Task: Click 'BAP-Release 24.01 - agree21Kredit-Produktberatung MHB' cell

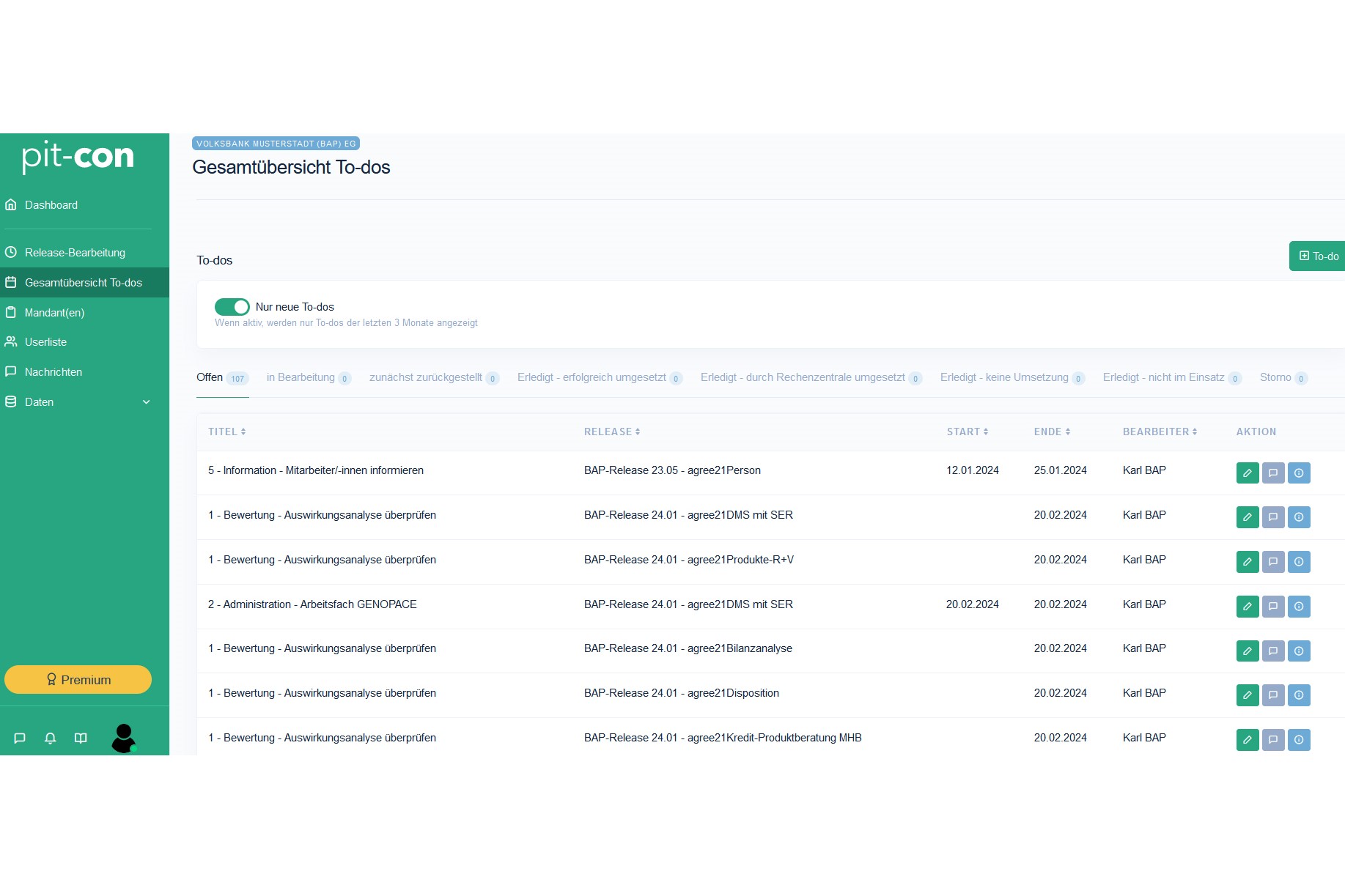Action: point(723,738)
